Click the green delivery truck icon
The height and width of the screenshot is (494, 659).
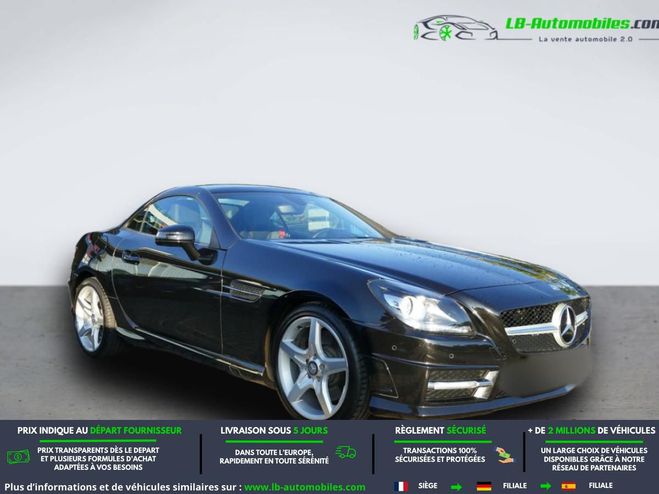coord(346,452)
